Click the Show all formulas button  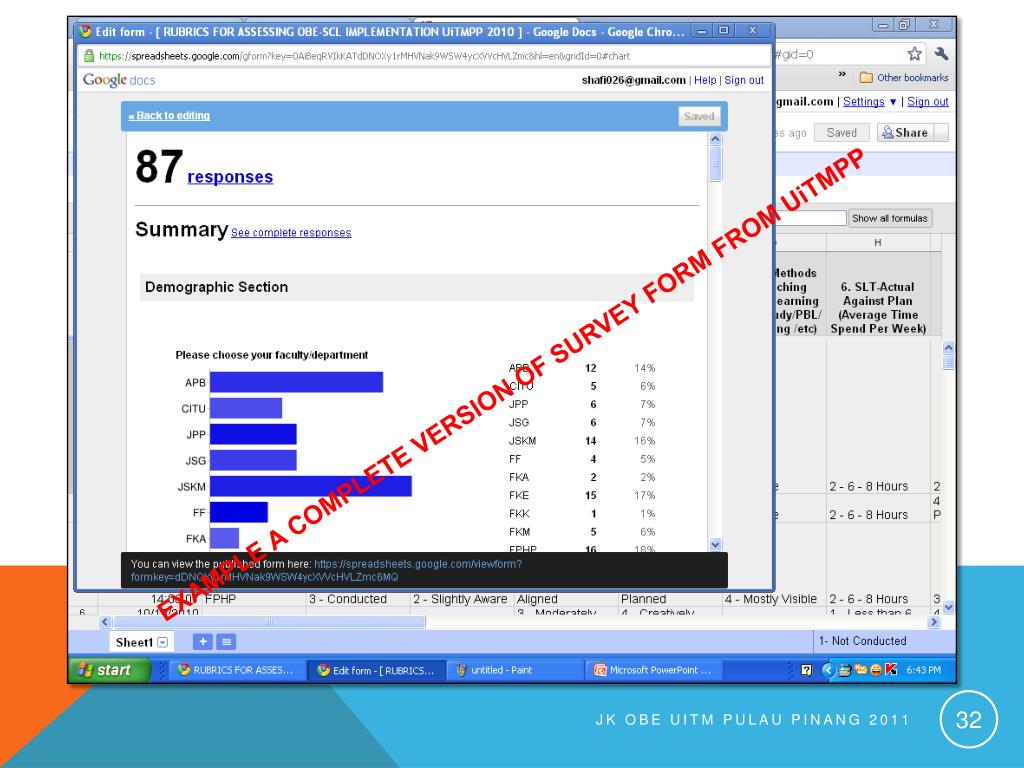click(x=889, y=218)
